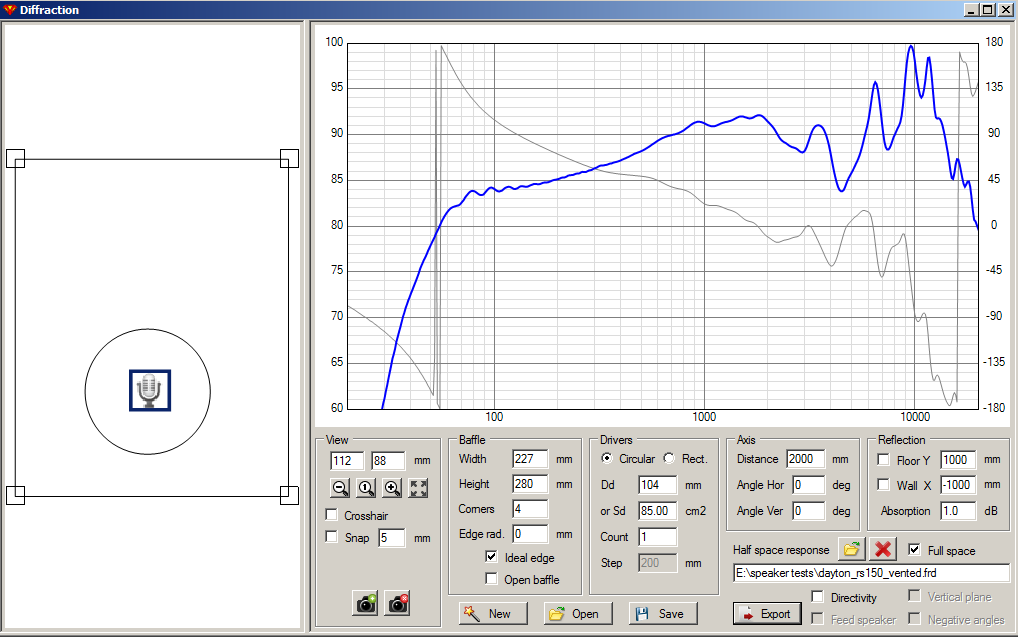
Task: Click the add snapshot camera icon
Action: point(366,603)
